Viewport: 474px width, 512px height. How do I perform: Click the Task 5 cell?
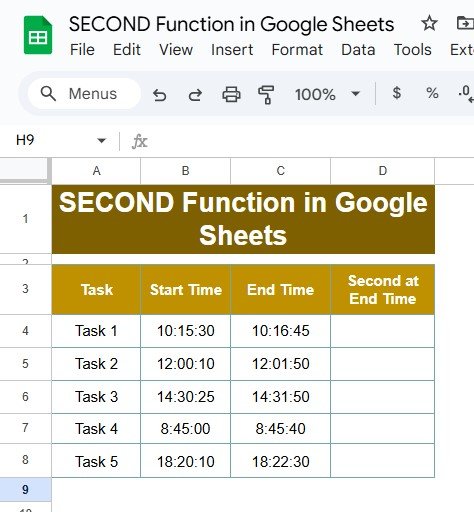(x=96, y=462)
